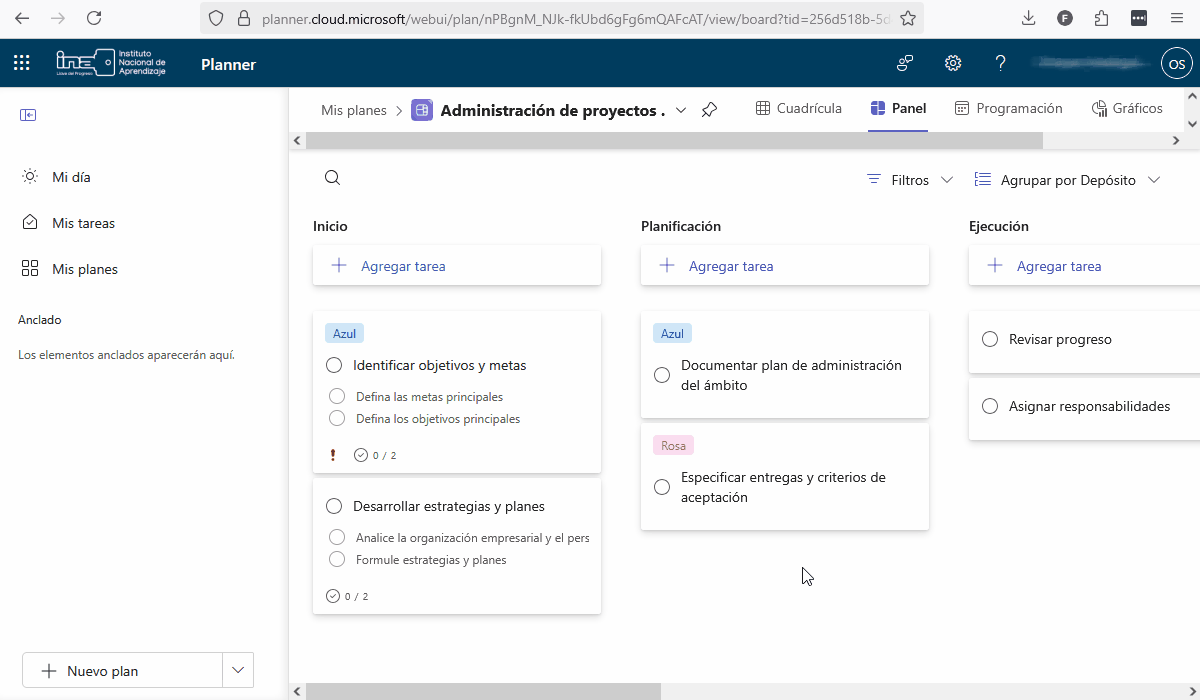Switch to the Programación tab
This screenshot has height=700, width=1200.
(1008, 108)
